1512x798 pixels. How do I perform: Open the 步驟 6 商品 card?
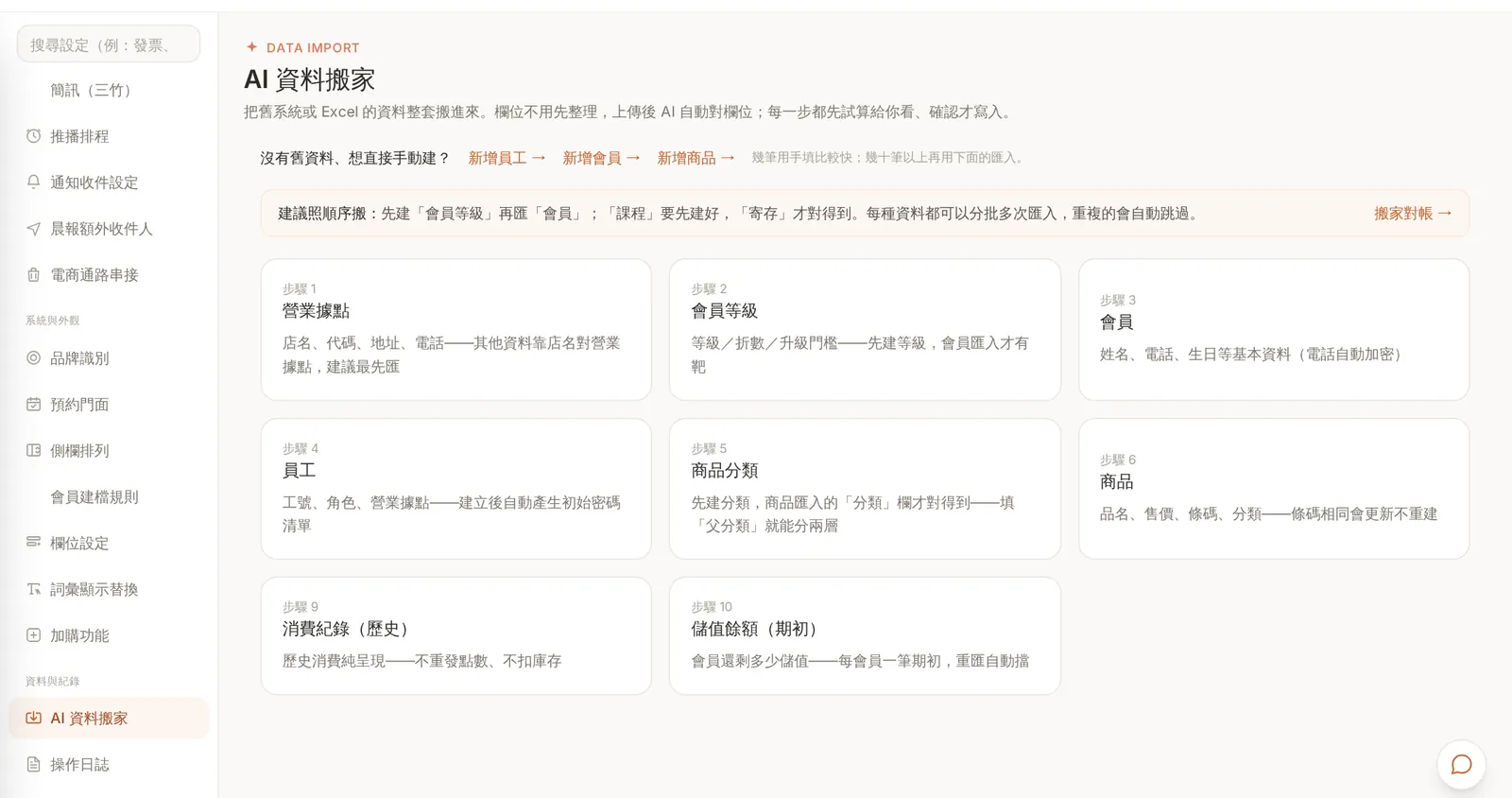click(1274, 489)
